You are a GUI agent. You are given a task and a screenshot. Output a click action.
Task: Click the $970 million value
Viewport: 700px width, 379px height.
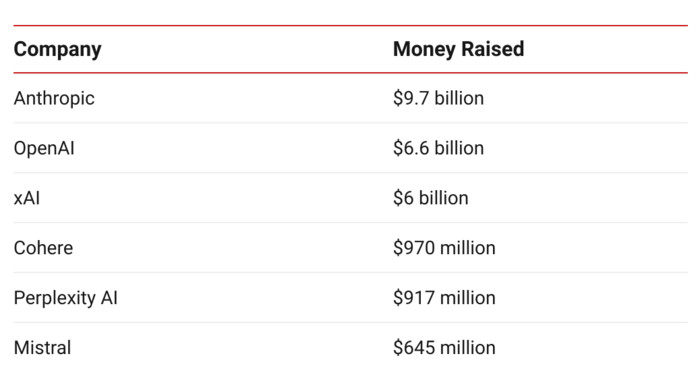pos(444,248)
